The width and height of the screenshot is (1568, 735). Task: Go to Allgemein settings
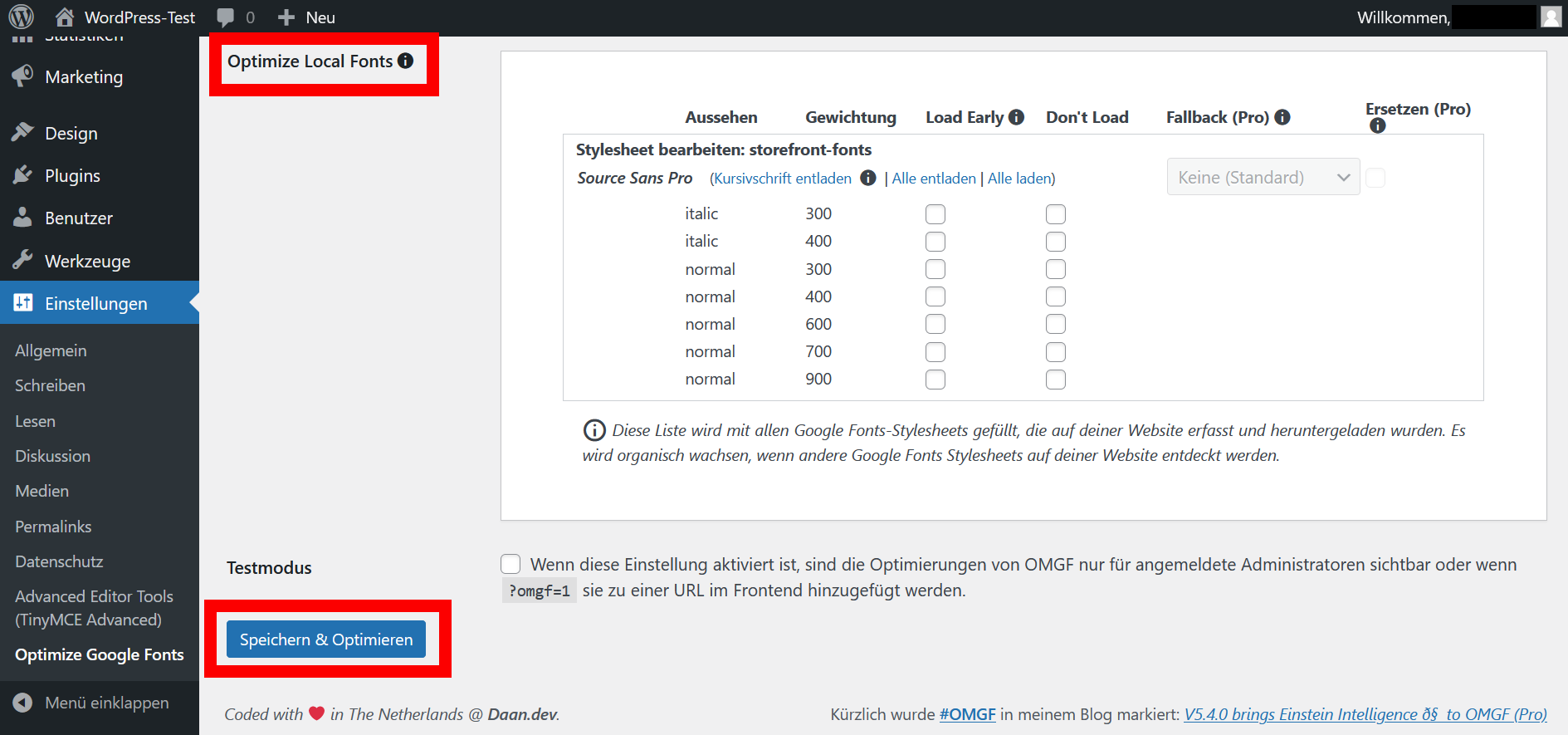(x=51, y=350)
